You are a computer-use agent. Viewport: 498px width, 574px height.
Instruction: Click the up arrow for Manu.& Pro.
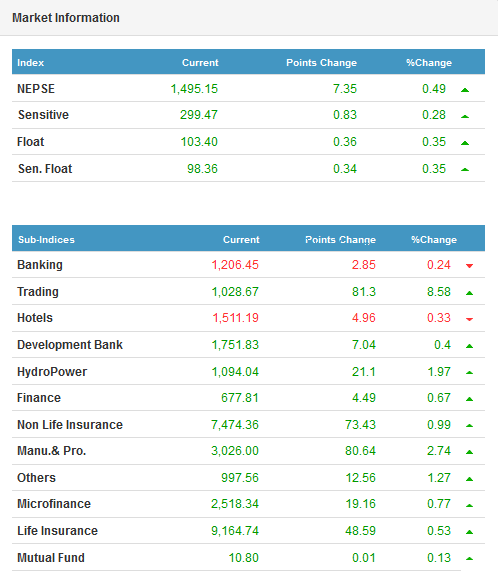click(x=469, y=452)
